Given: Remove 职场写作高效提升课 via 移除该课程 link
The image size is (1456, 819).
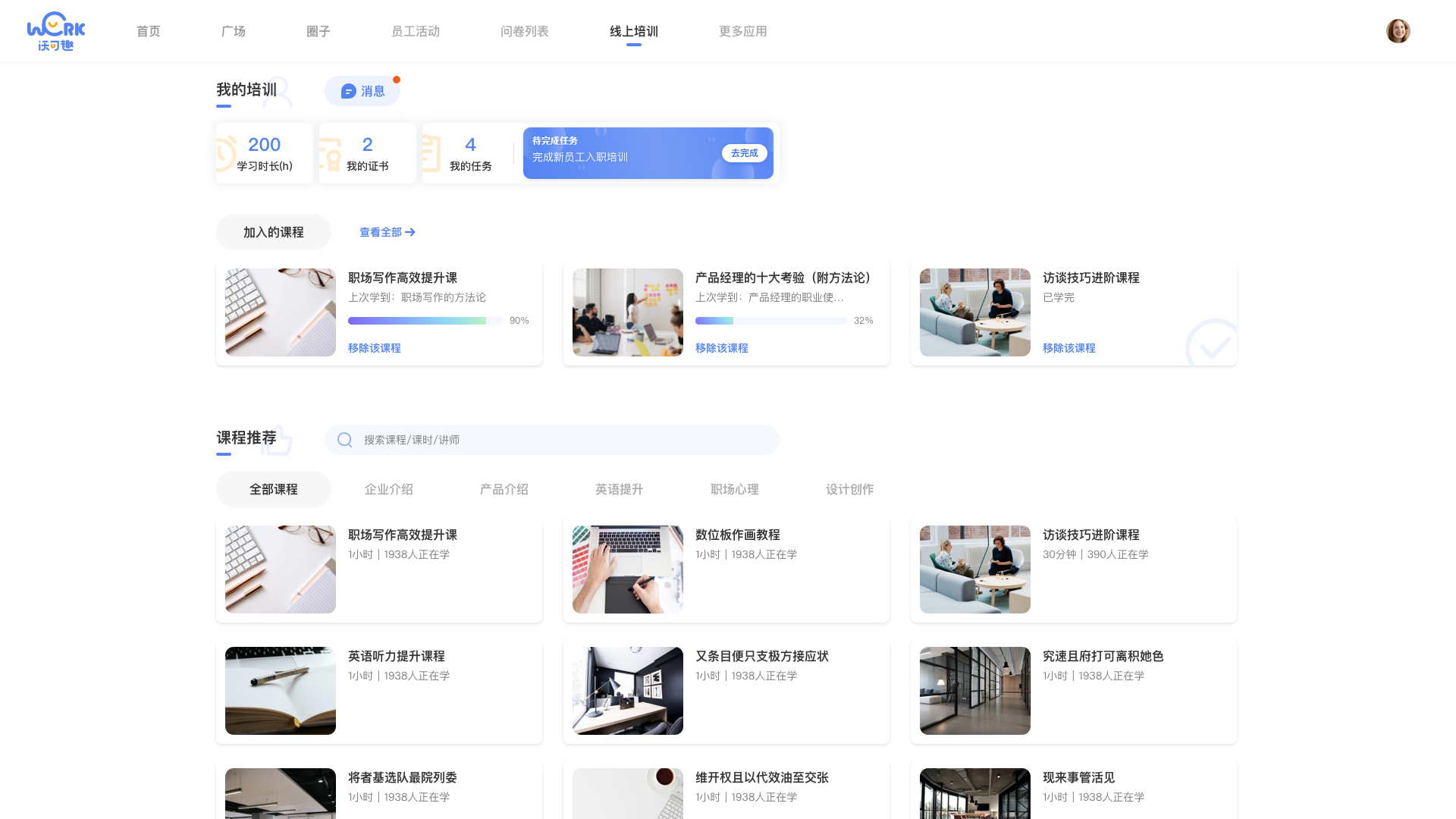Looking at the screenshot, I should [x=373, y=348].
